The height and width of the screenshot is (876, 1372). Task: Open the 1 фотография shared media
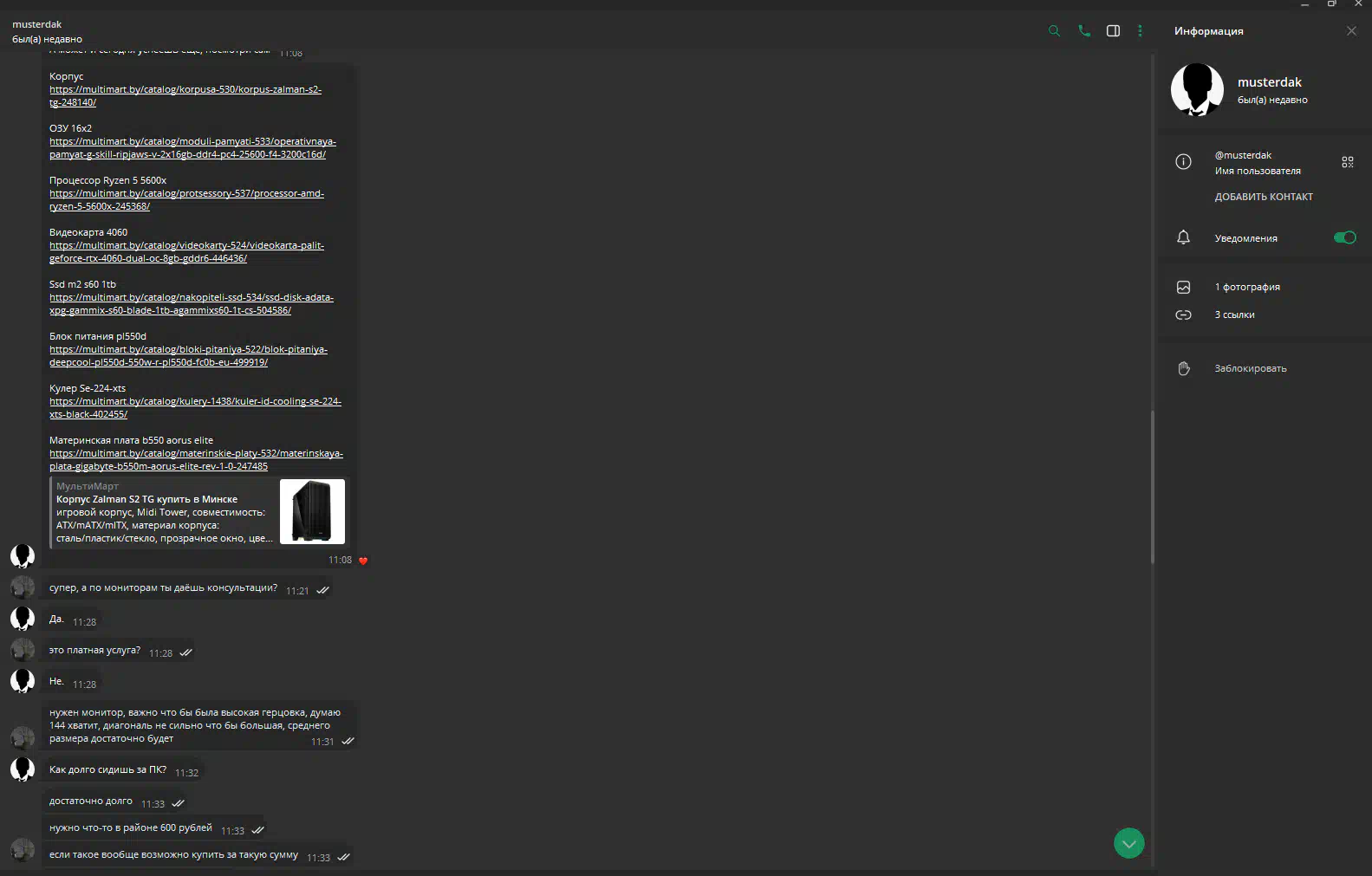1246,287
